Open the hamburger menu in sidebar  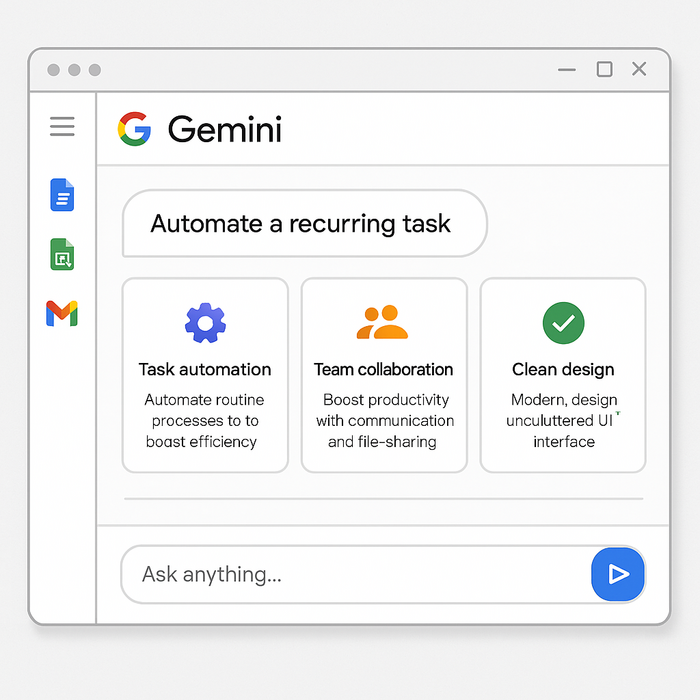tap(62, 126)
